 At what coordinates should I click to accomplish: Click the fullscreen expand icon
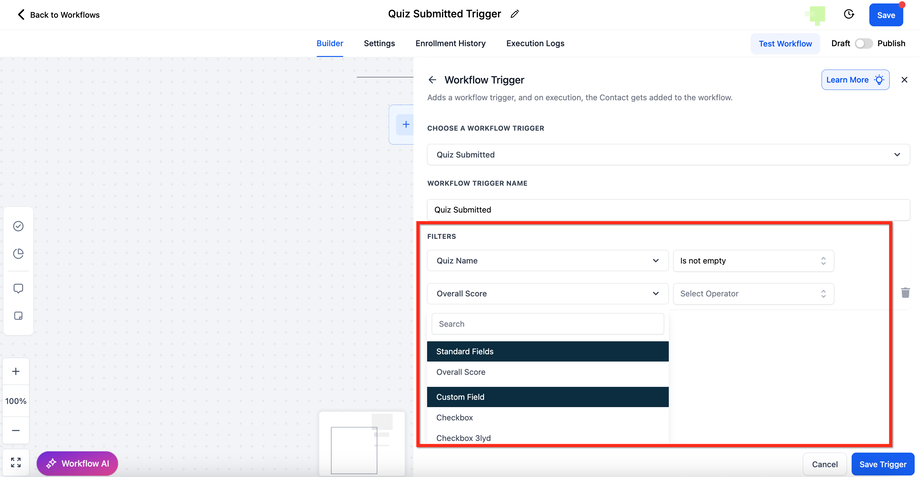(16, 463)
